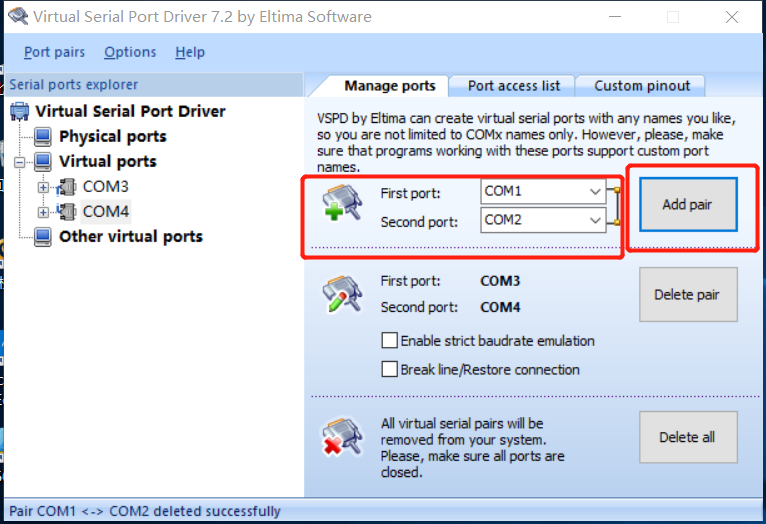Click the COM3 serial connector icon
Screen dimensions: 766x524
66,187
